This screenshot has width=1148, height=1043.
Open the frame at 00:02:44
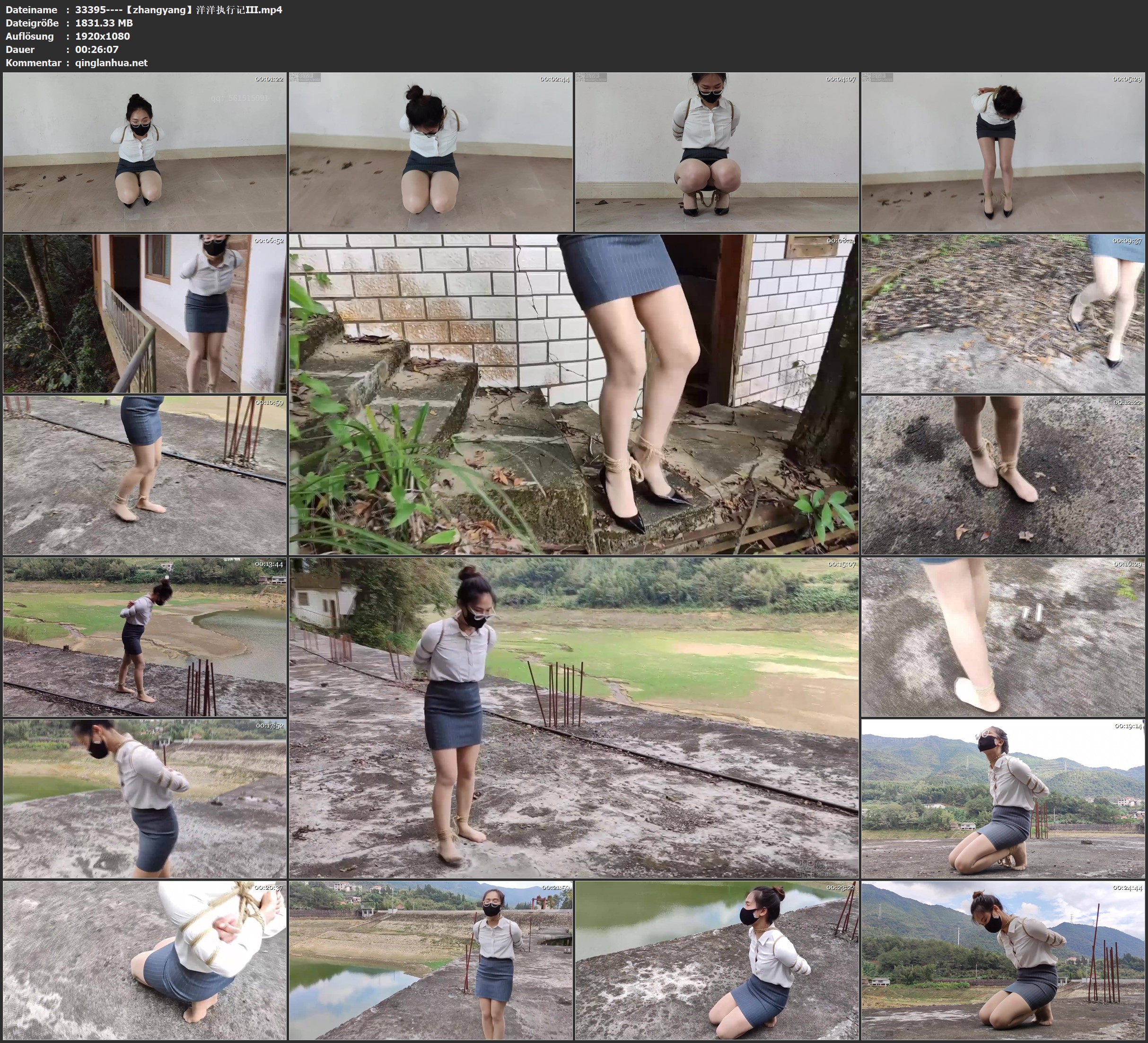[430, 151]
